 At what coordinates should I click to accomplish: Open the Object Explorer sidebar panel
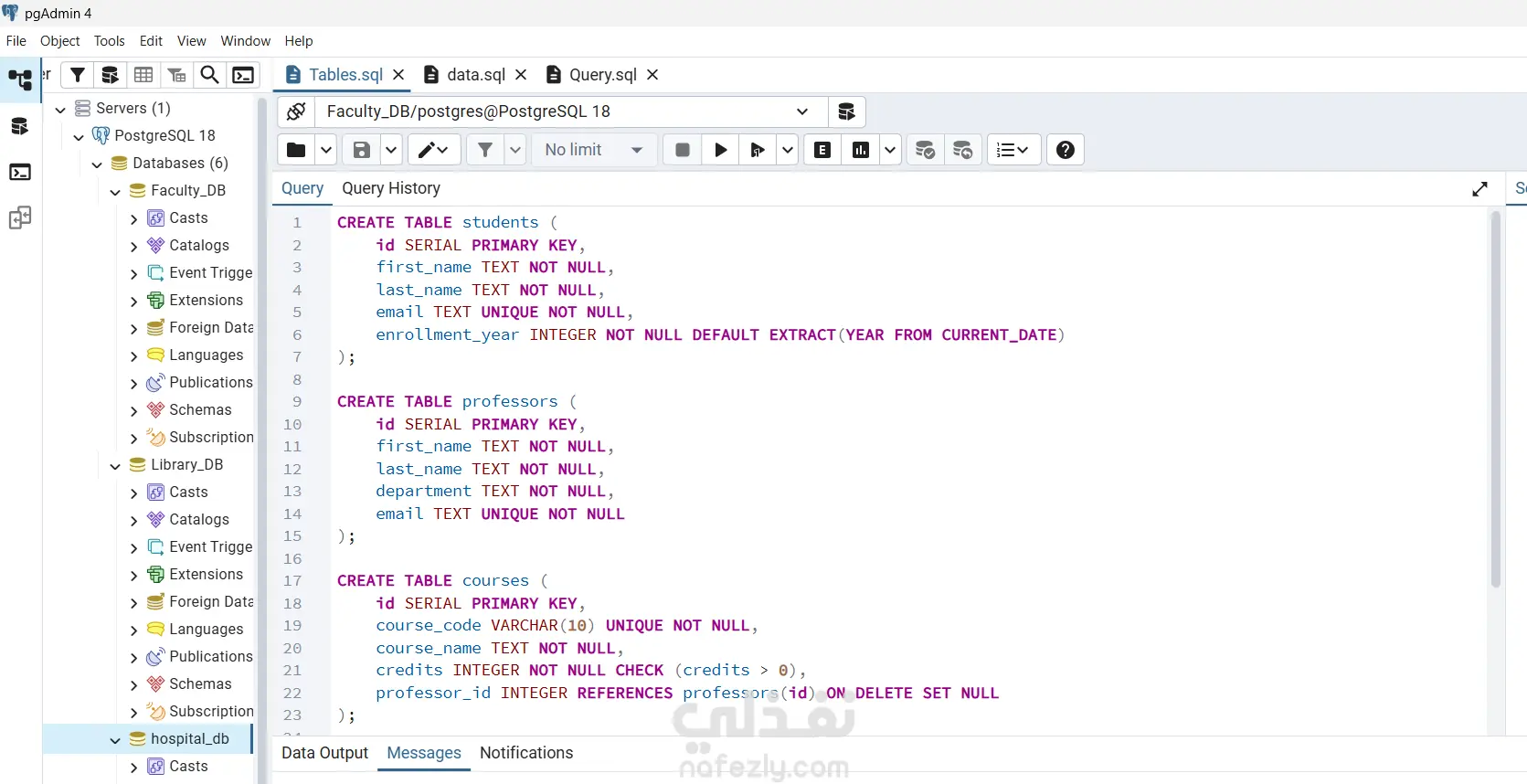coord(20,80)
